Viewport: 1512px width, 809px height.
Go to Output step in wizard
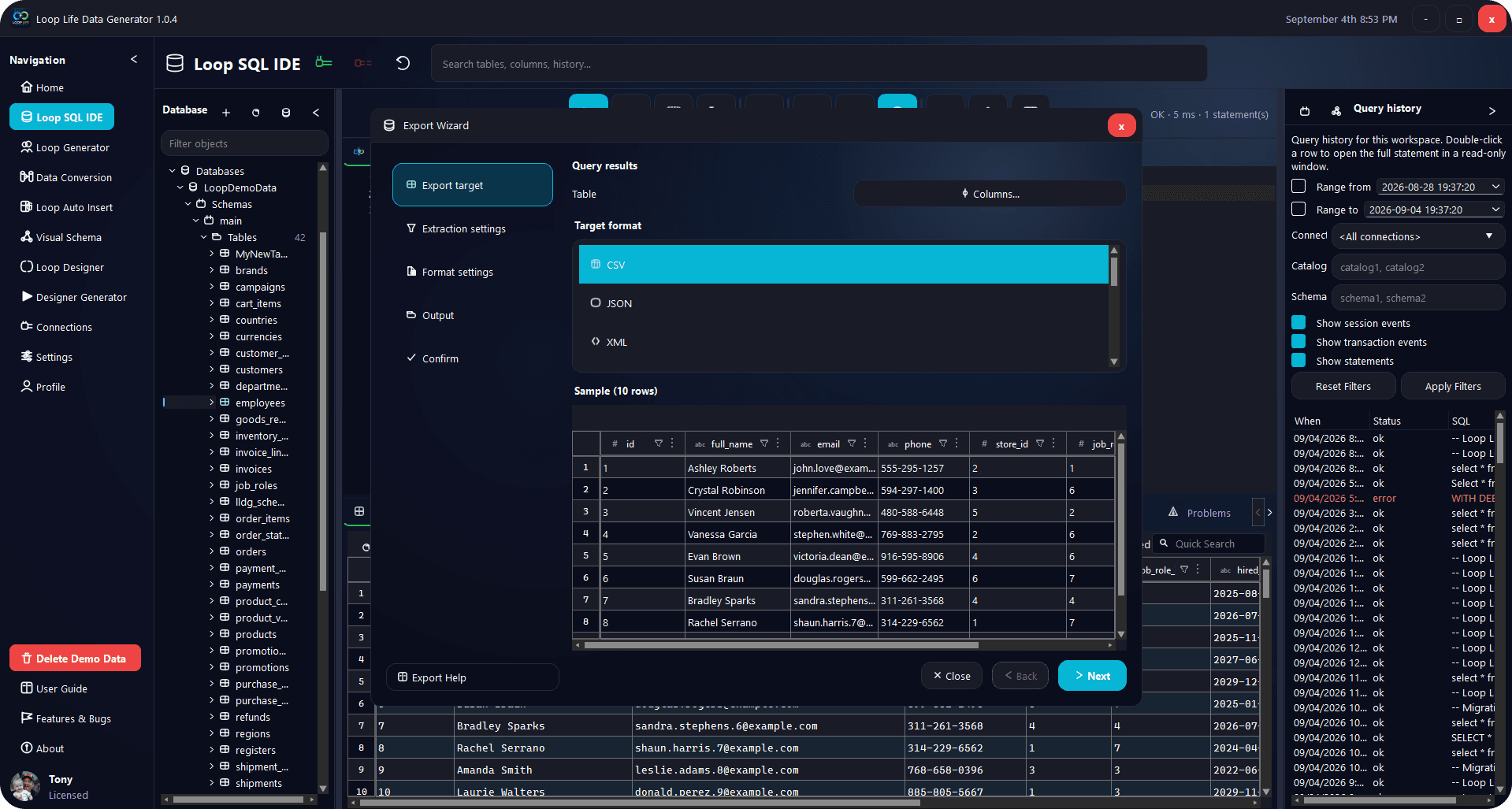coord(472,315)
